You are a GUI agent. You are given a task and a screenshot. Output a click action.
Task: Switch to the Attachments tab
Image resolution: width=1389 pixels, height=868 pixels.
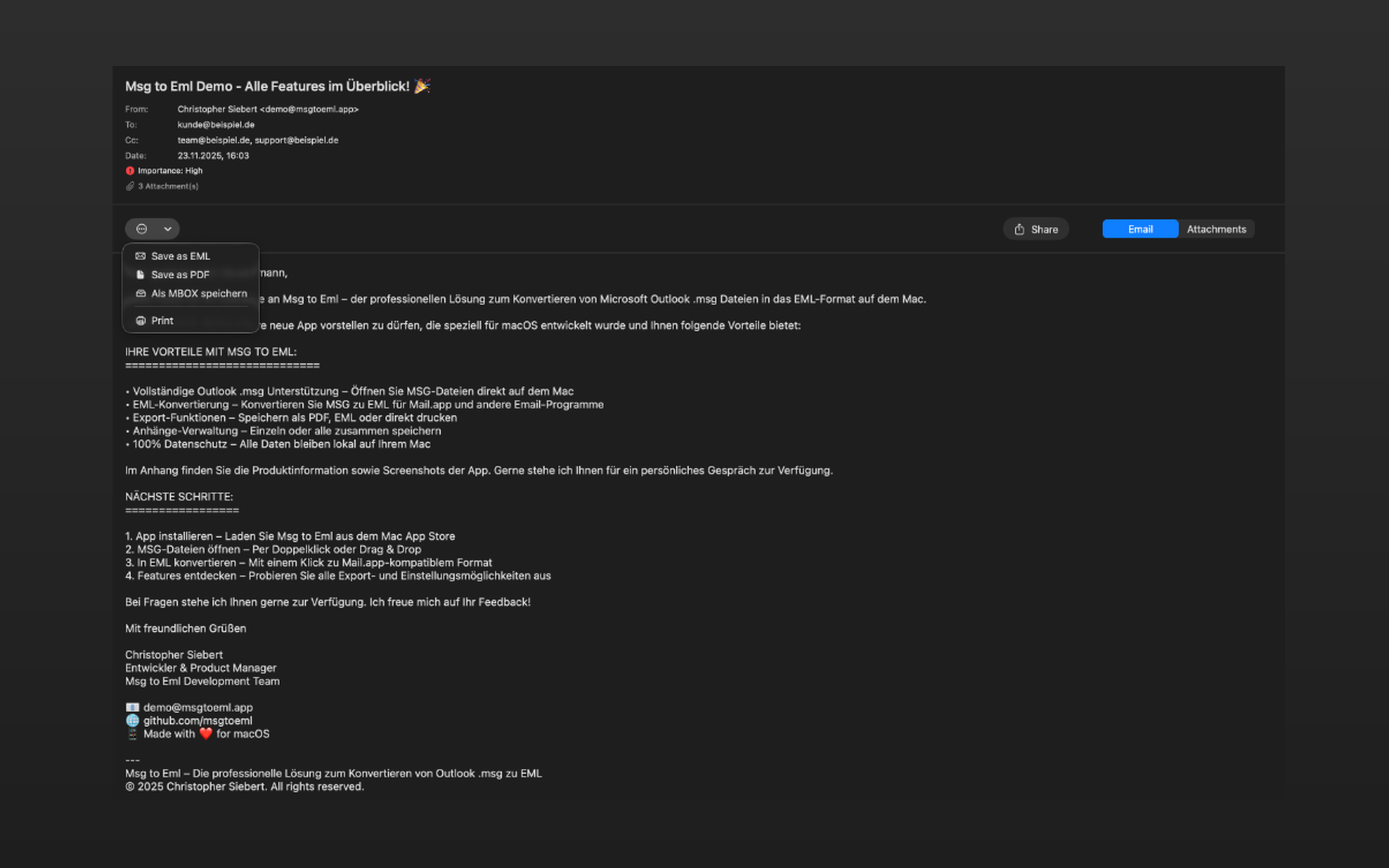pos(1216,229)
